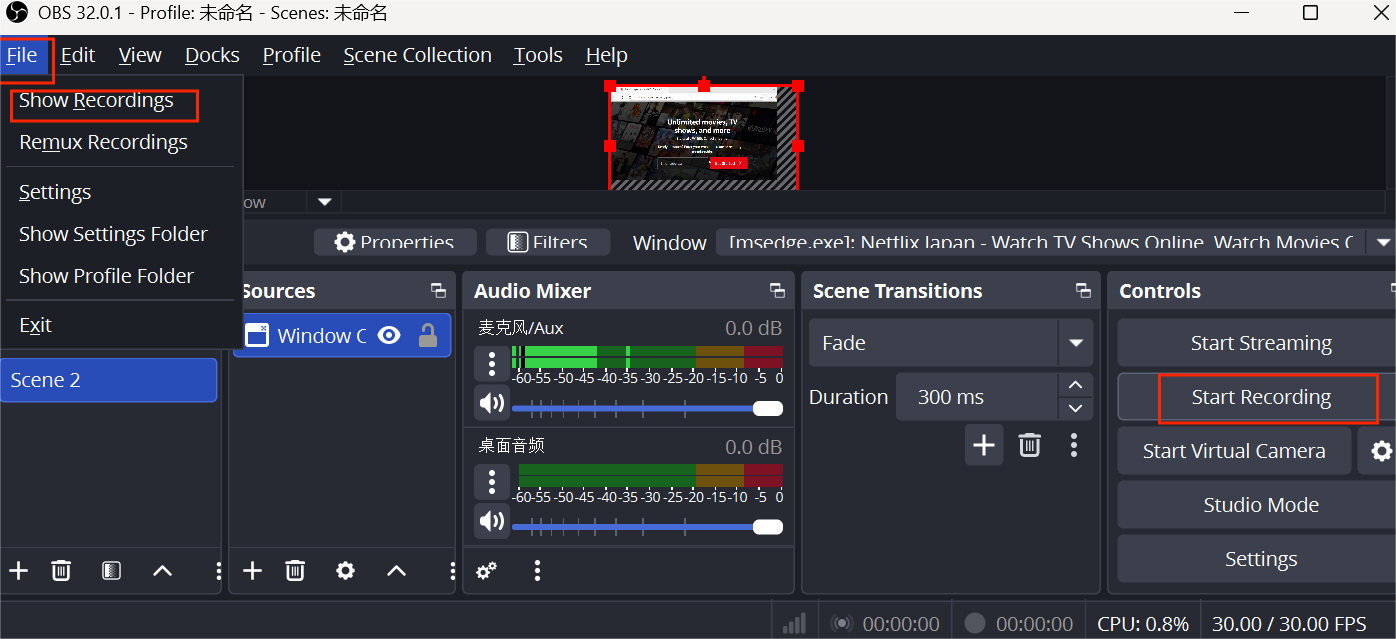Add a new scene transition
The width and height of the screenshot is (1396, 639).
coord(983,445)
